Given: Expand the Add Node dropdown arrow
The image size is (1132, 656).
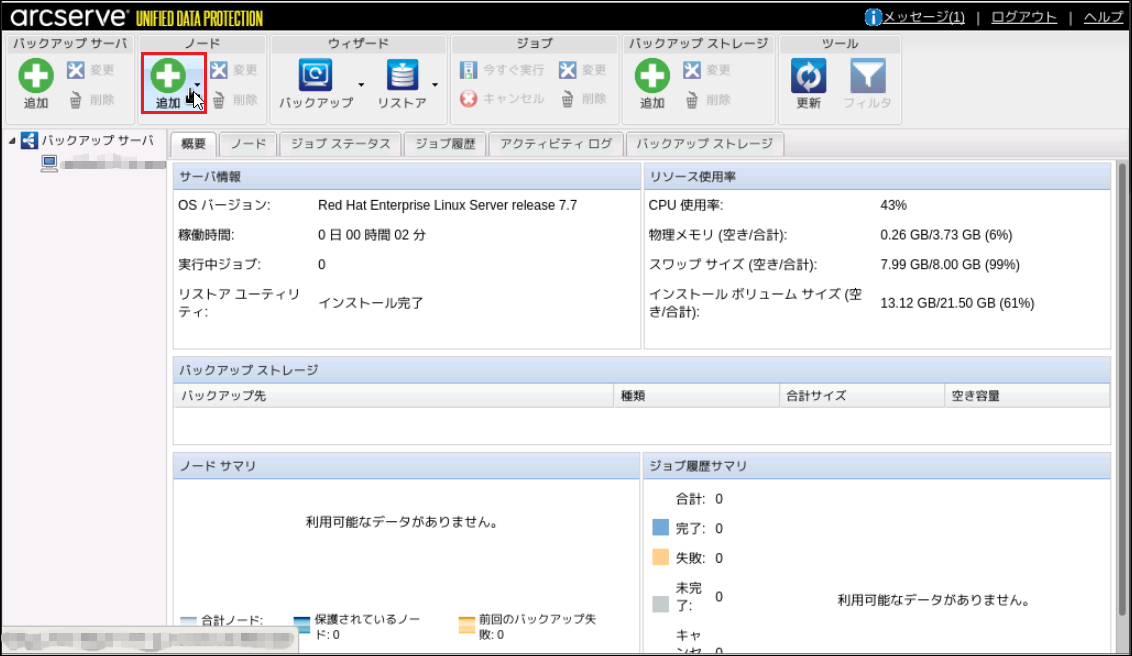Looking at the screenshot, I should [197, 86].
